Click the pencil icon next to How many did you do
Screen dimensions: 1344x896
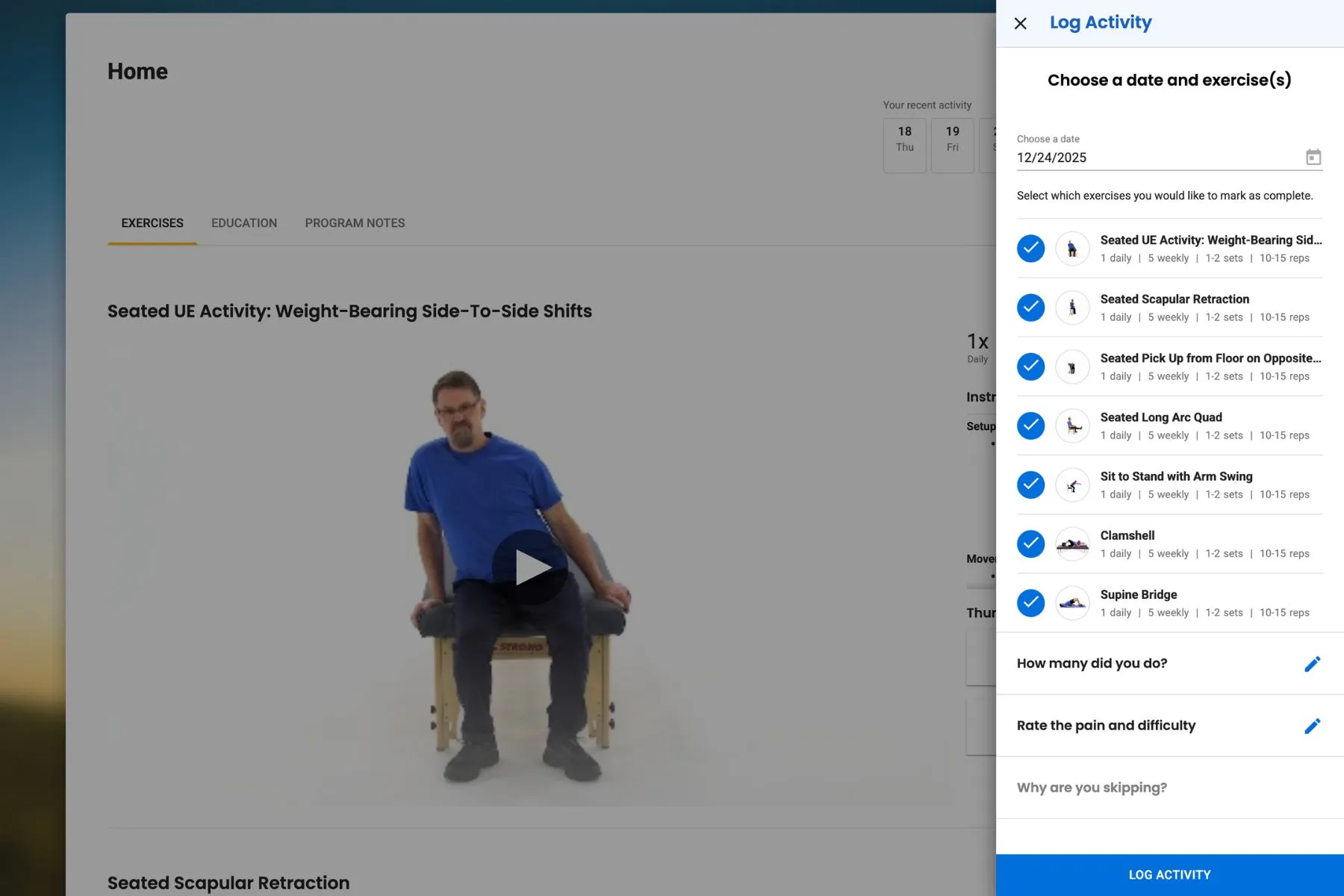(1312, 663)
